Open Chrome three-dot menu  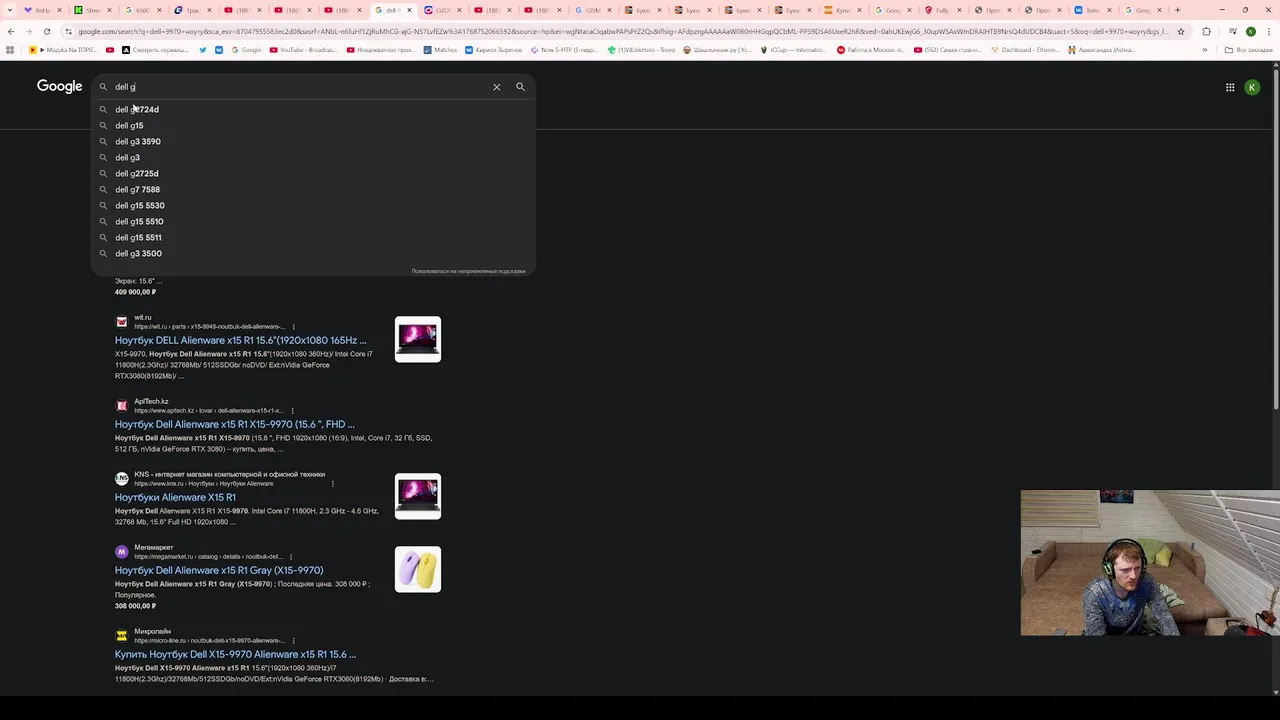coord(1269,31)
